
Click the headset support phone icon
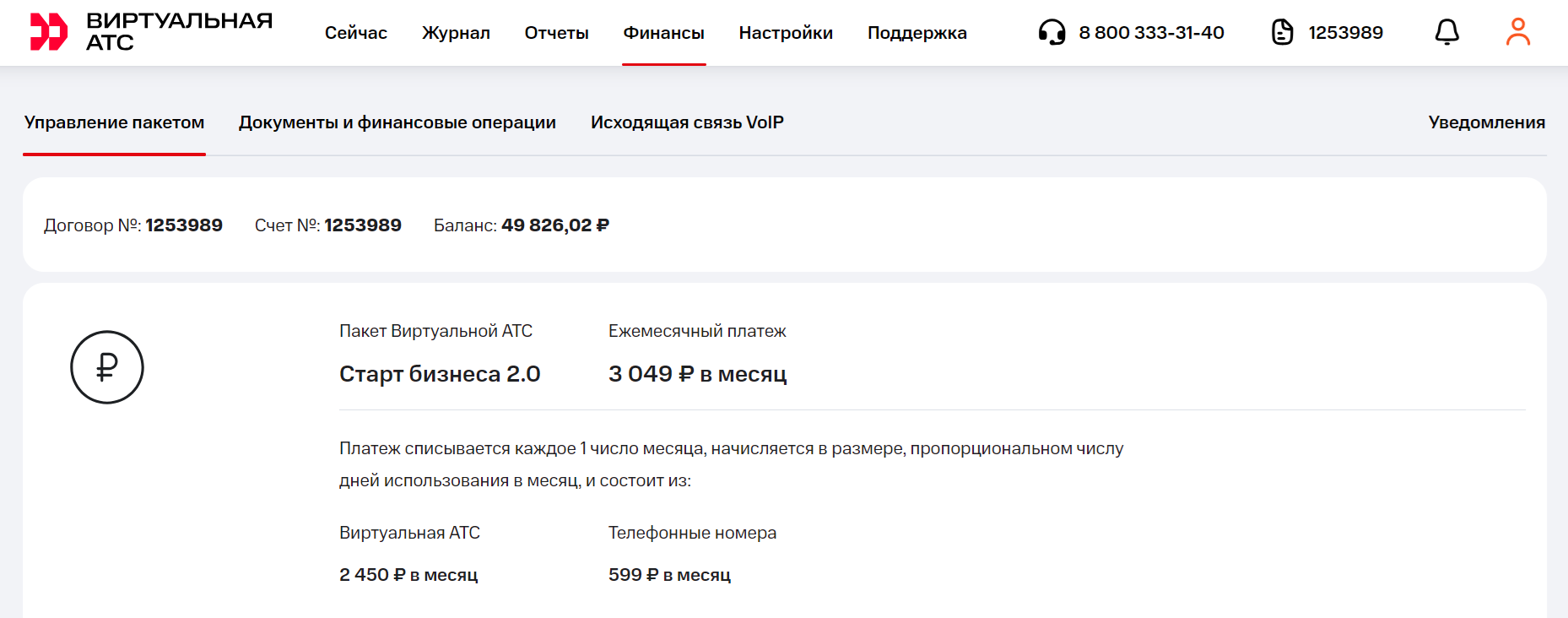click(1052, 32)
